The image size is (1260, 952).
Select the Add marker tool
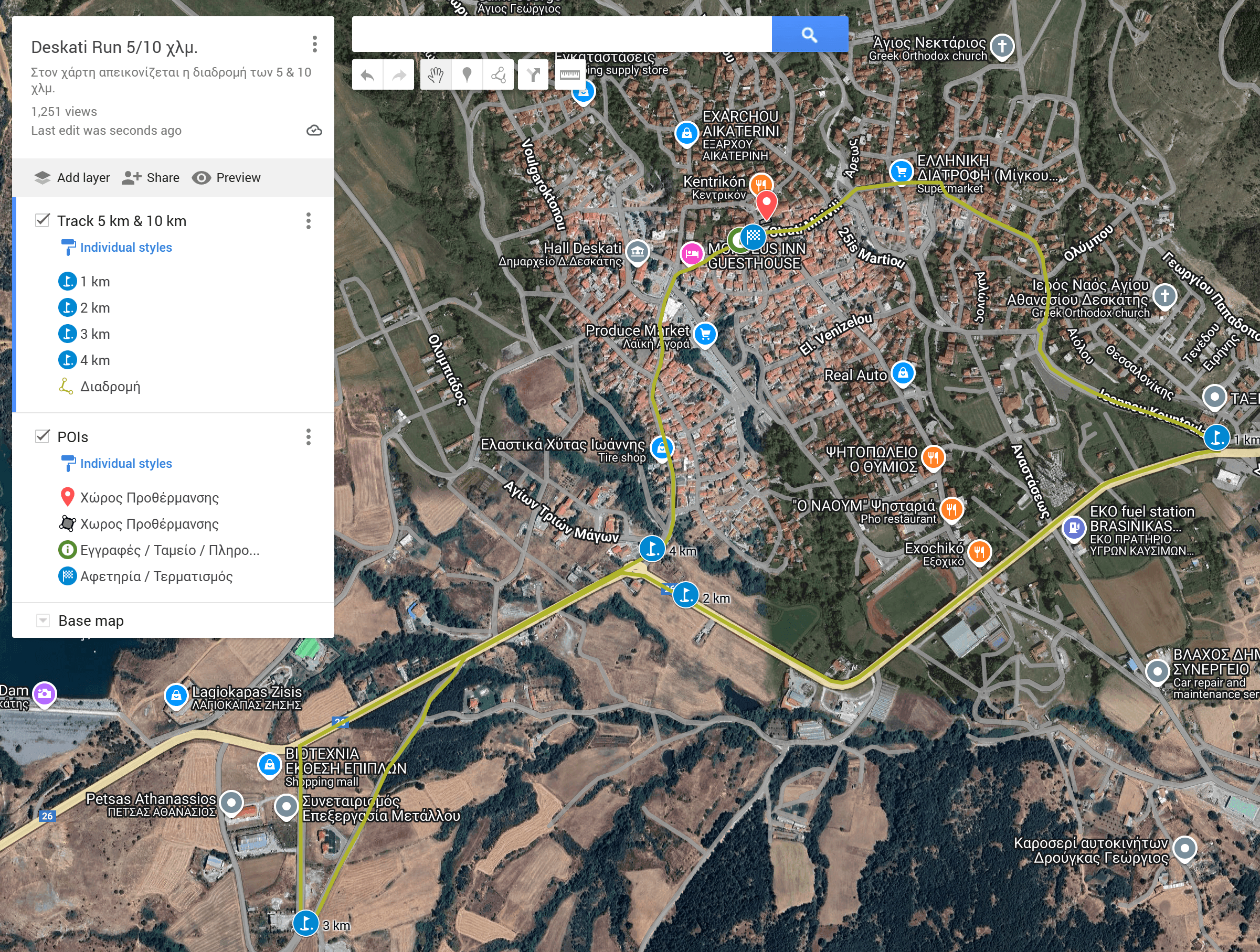point(467,75)
